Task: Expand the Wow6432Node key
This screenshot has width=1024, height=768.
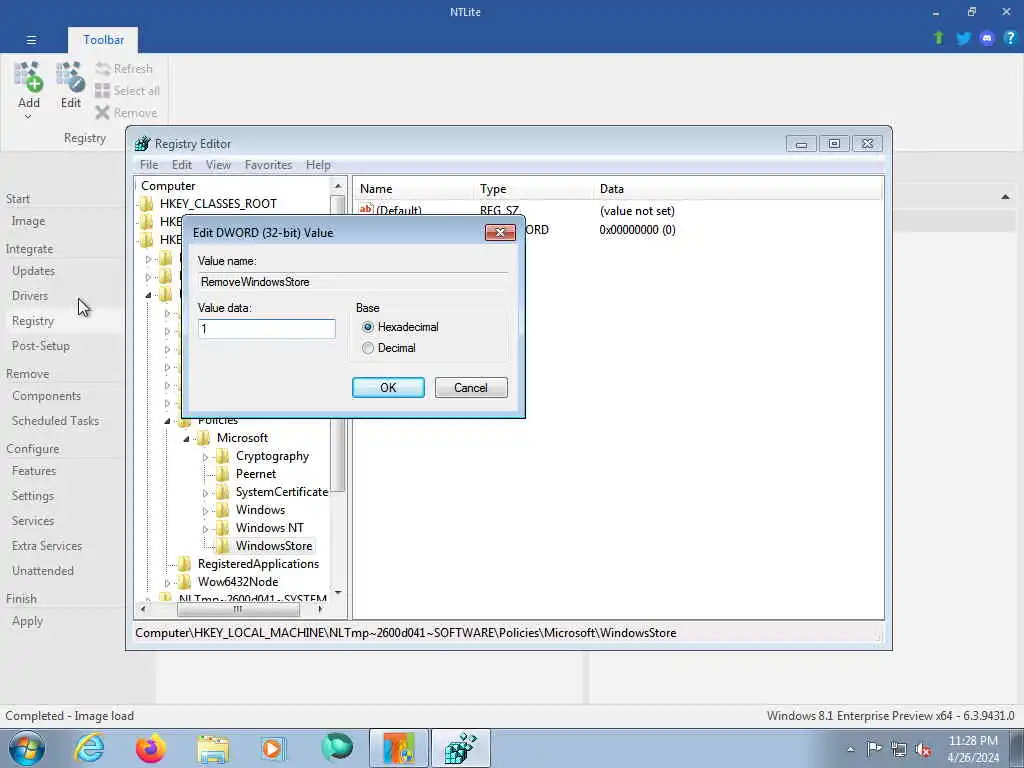Action: pyautogui.click(x=167, y=583)
